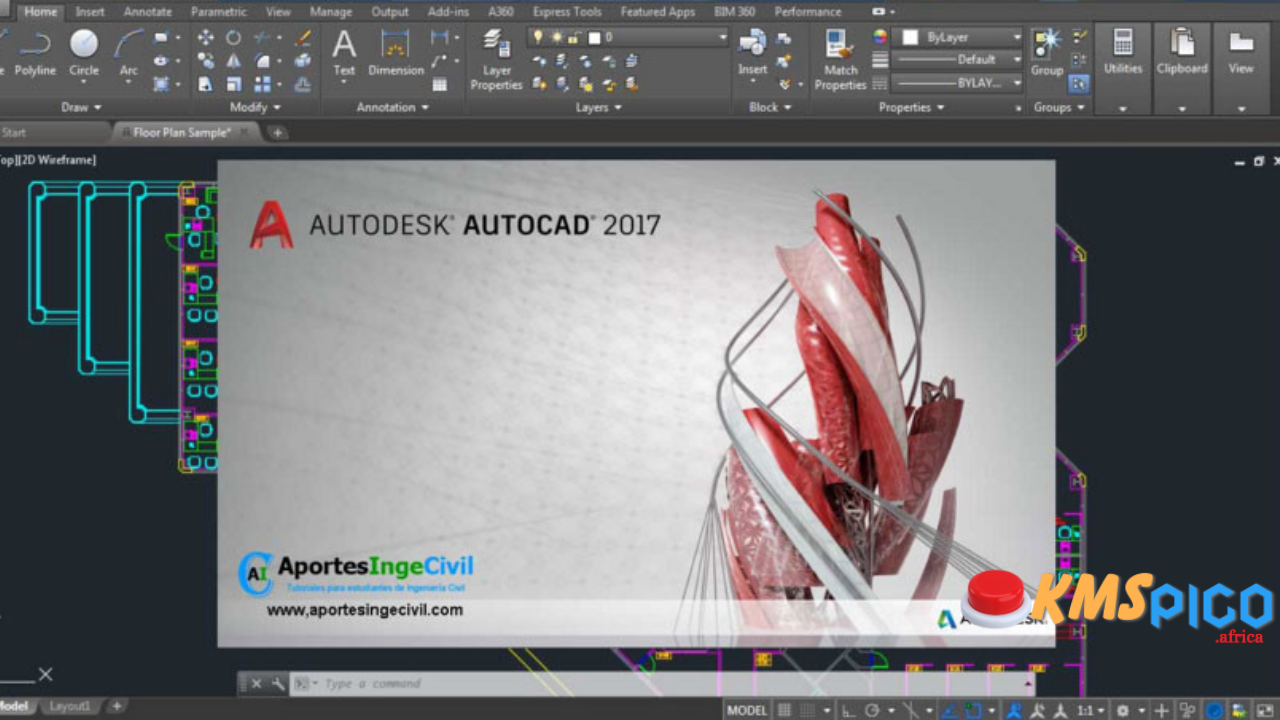Select the Arc draw tool

pyautogui.click(x=128, y=53)
